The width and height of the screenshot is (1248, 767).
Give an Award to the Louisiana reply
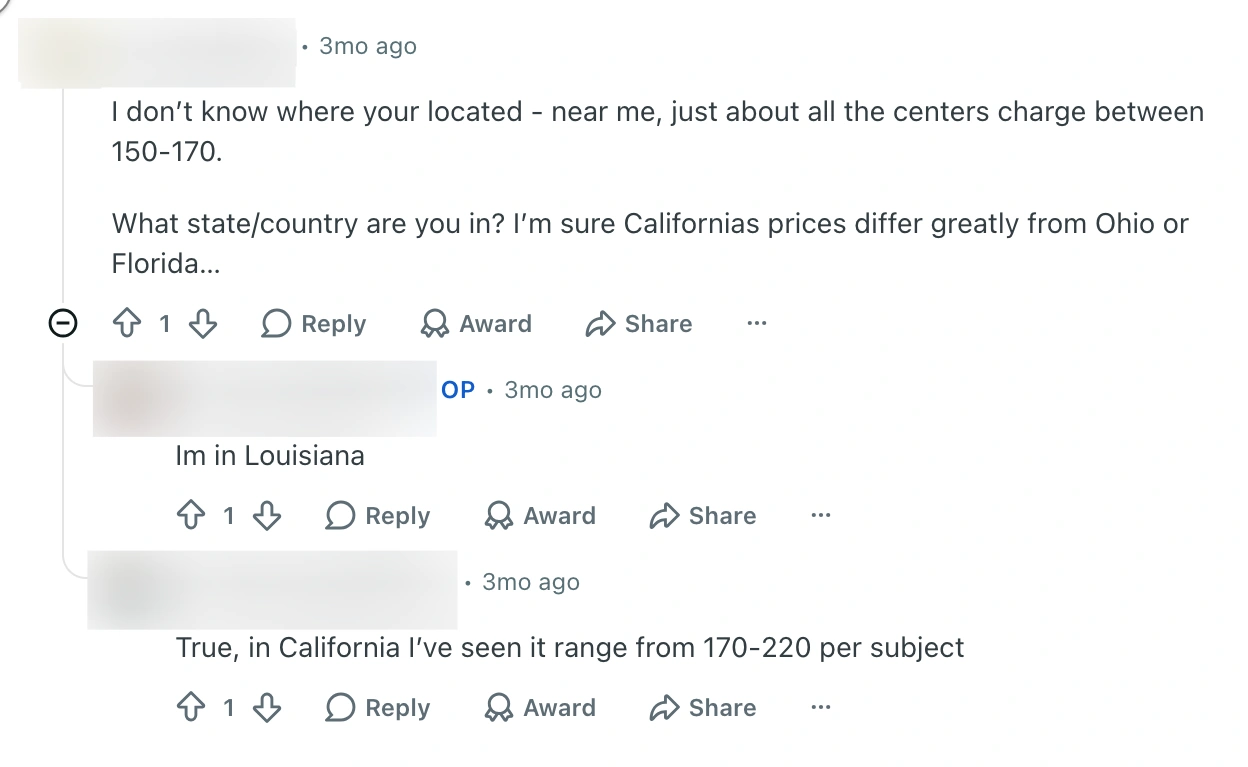click(540, 515)
